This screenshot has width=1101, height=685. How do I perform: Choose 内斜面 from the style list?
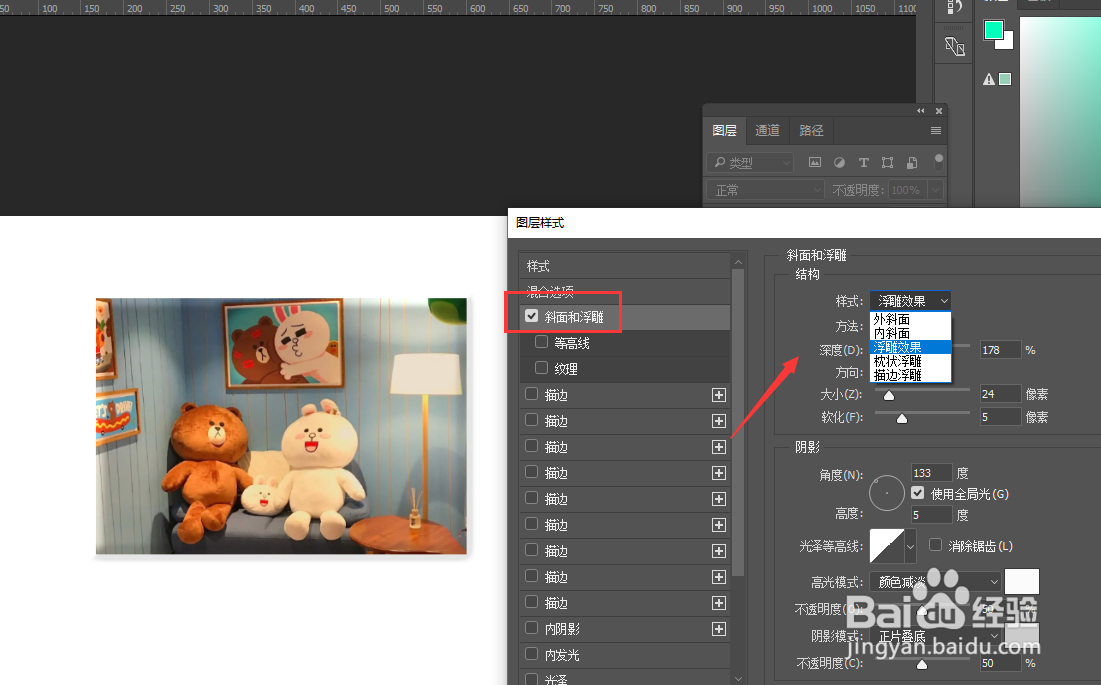910,333
